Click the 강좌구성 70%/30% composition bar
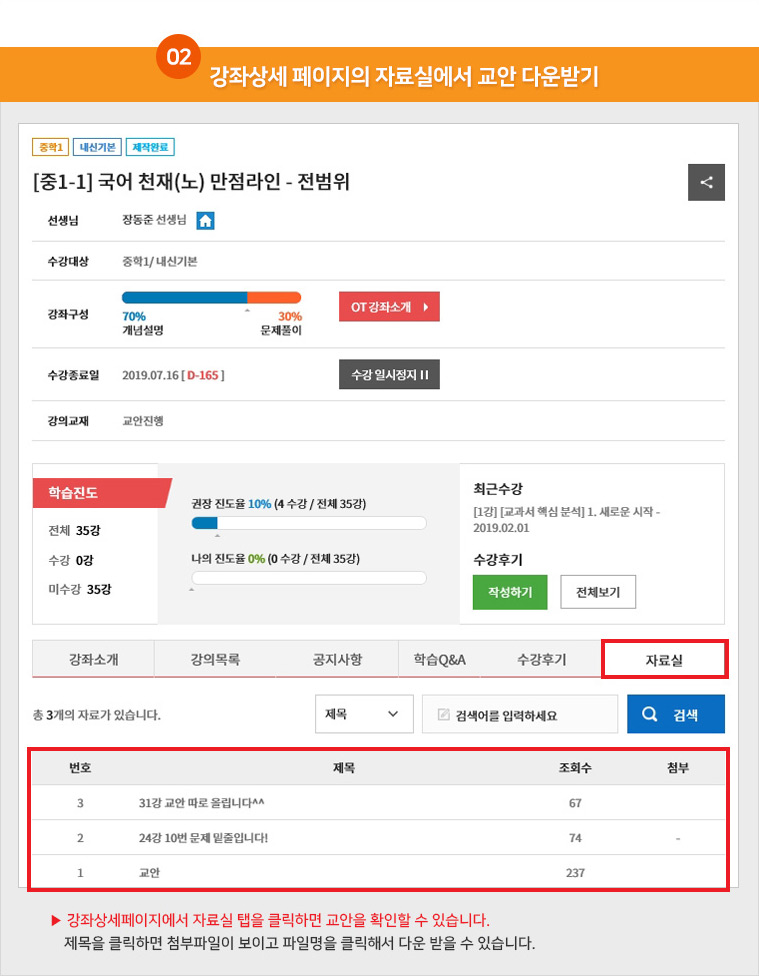The image size is (759, 976). [x=212, y=298]
